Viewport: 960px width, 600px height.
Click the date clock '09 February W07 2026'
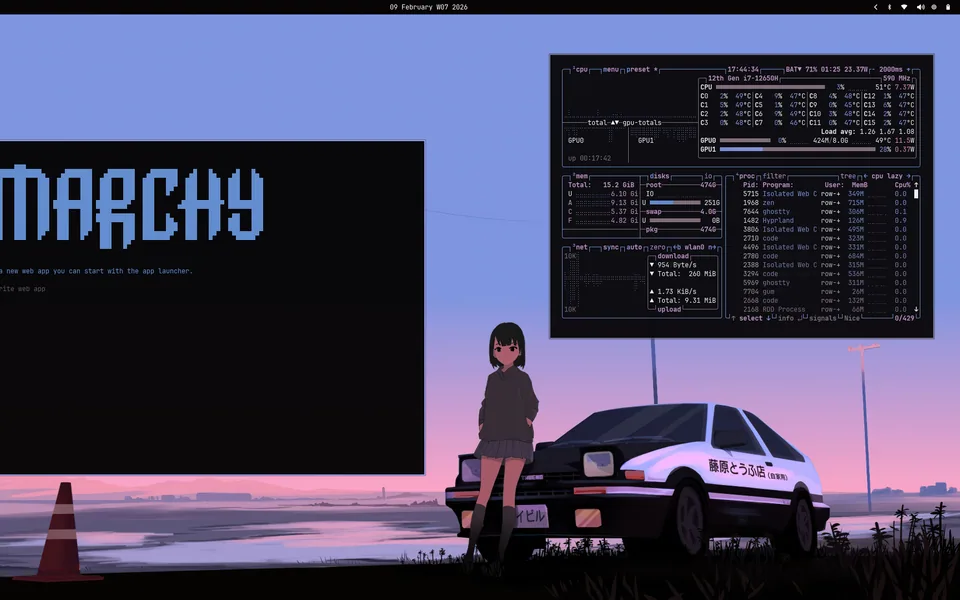429,7
